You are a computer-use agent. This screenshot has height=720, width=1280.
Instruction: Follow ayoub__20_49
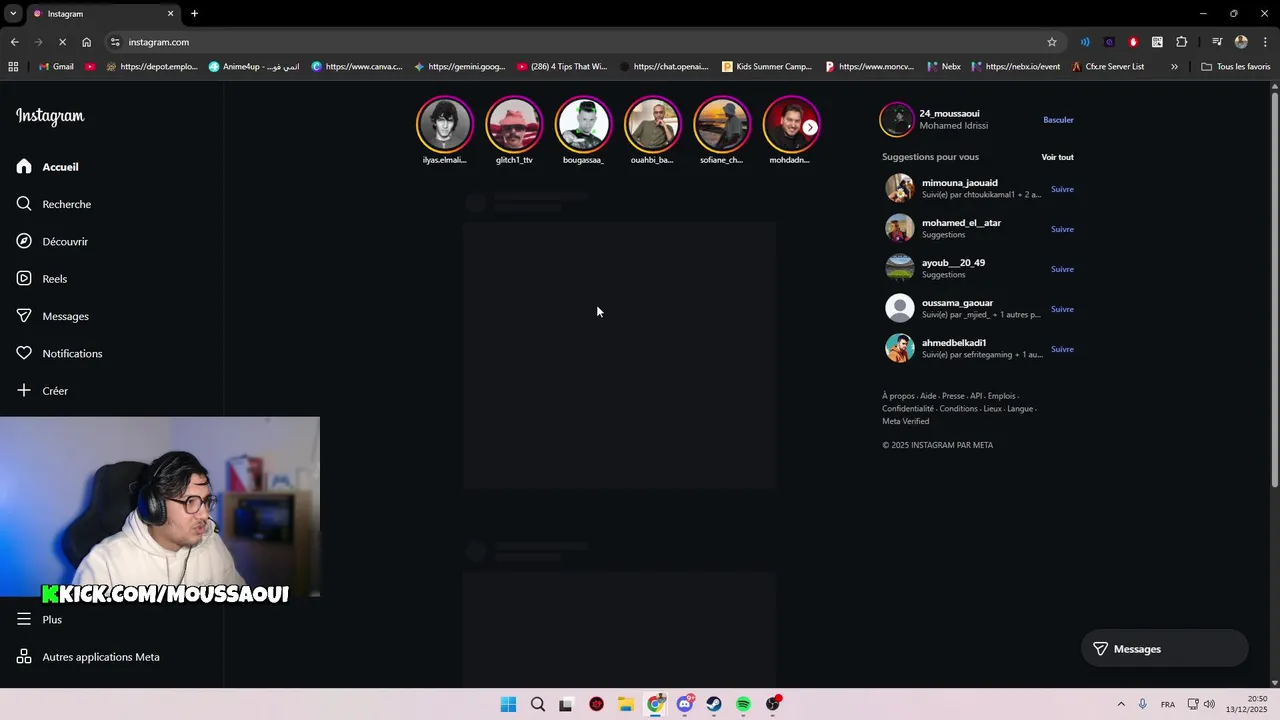tap(1062, 269)
